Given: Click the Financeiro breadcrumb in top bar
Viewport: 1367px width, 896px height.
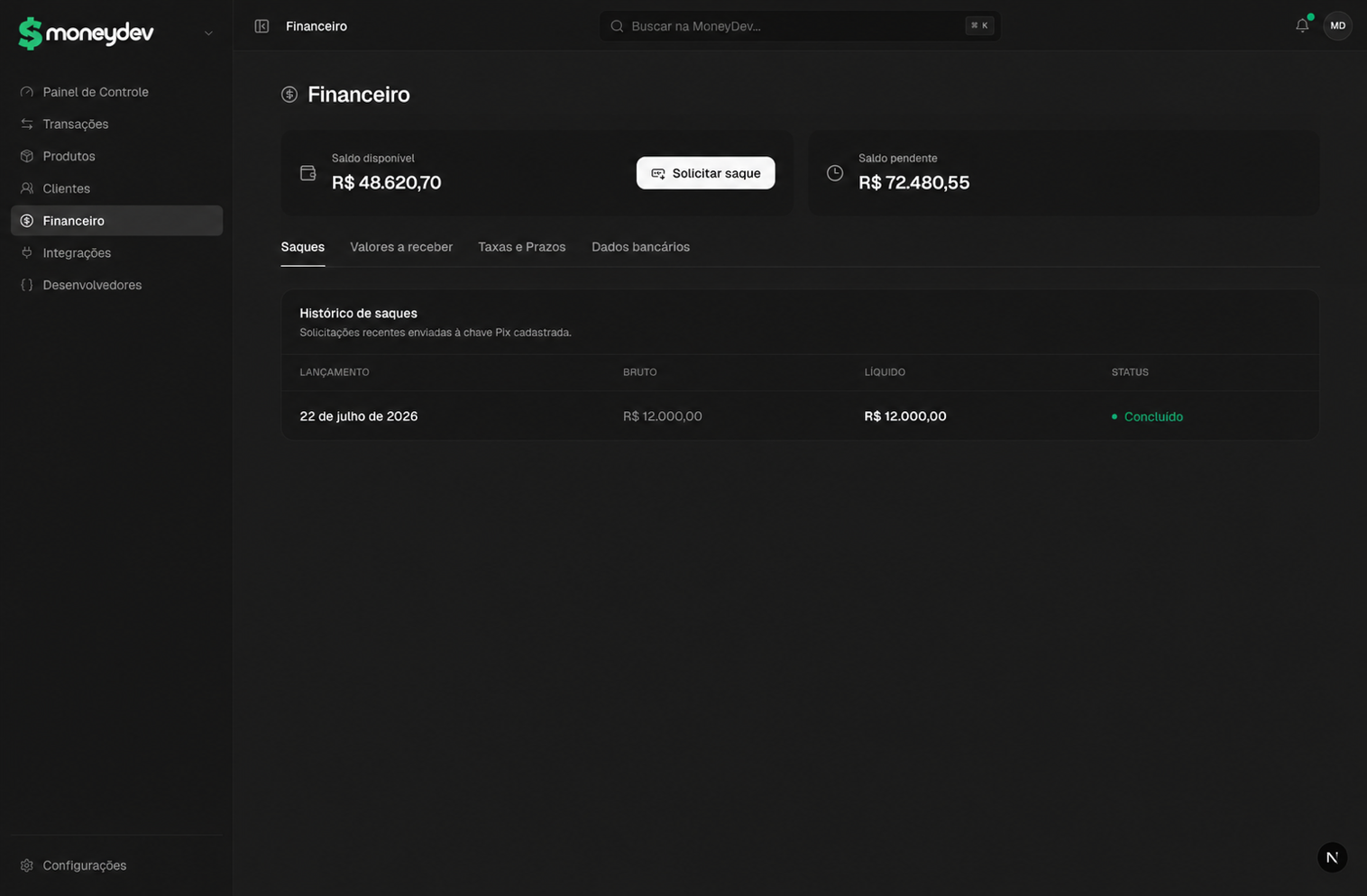Looking at the screenshot, I should click(317, 26).
